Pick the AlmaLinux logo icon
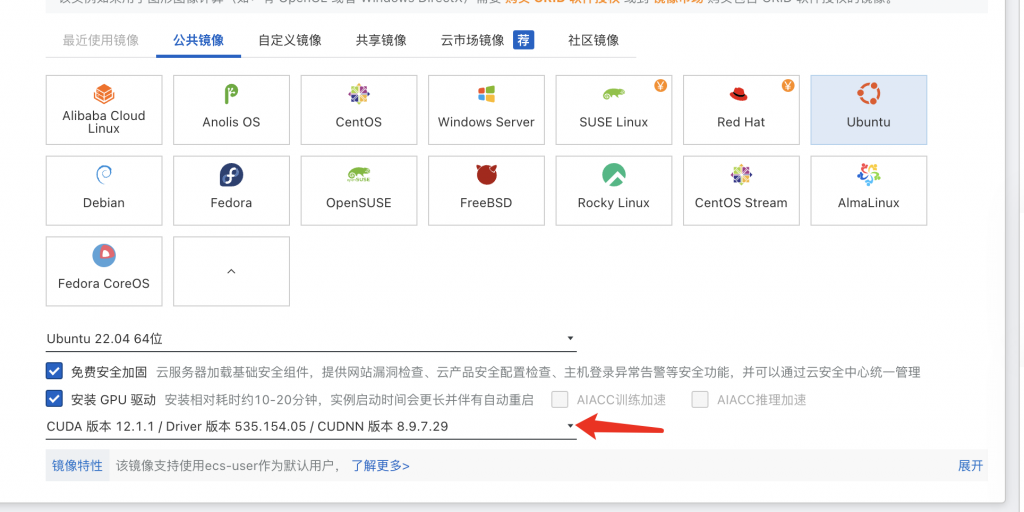Screen dimensions: 1024x512 click(x=869, y=174)
